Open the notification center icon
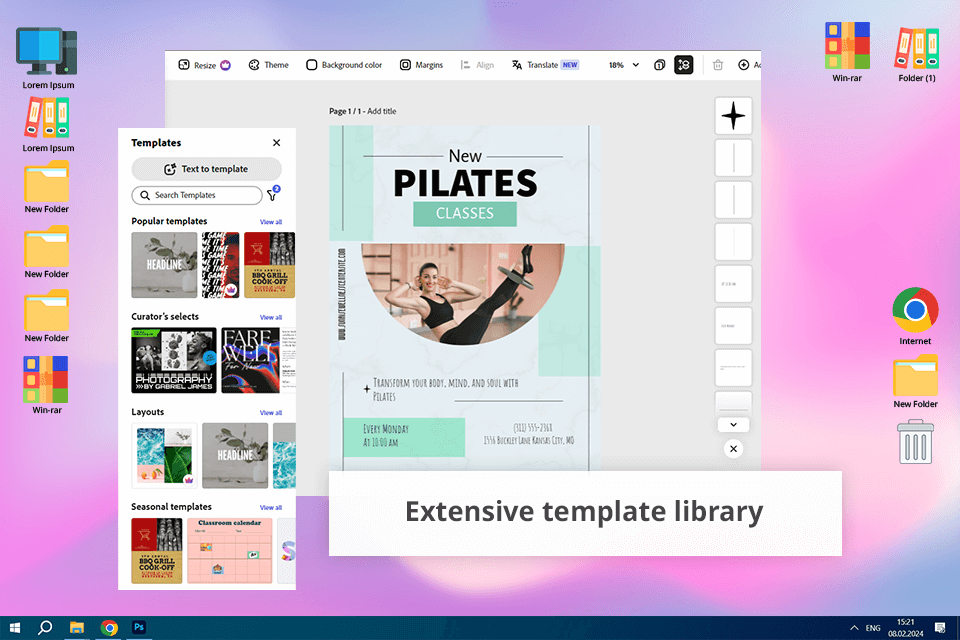 [x=940, y=628]
